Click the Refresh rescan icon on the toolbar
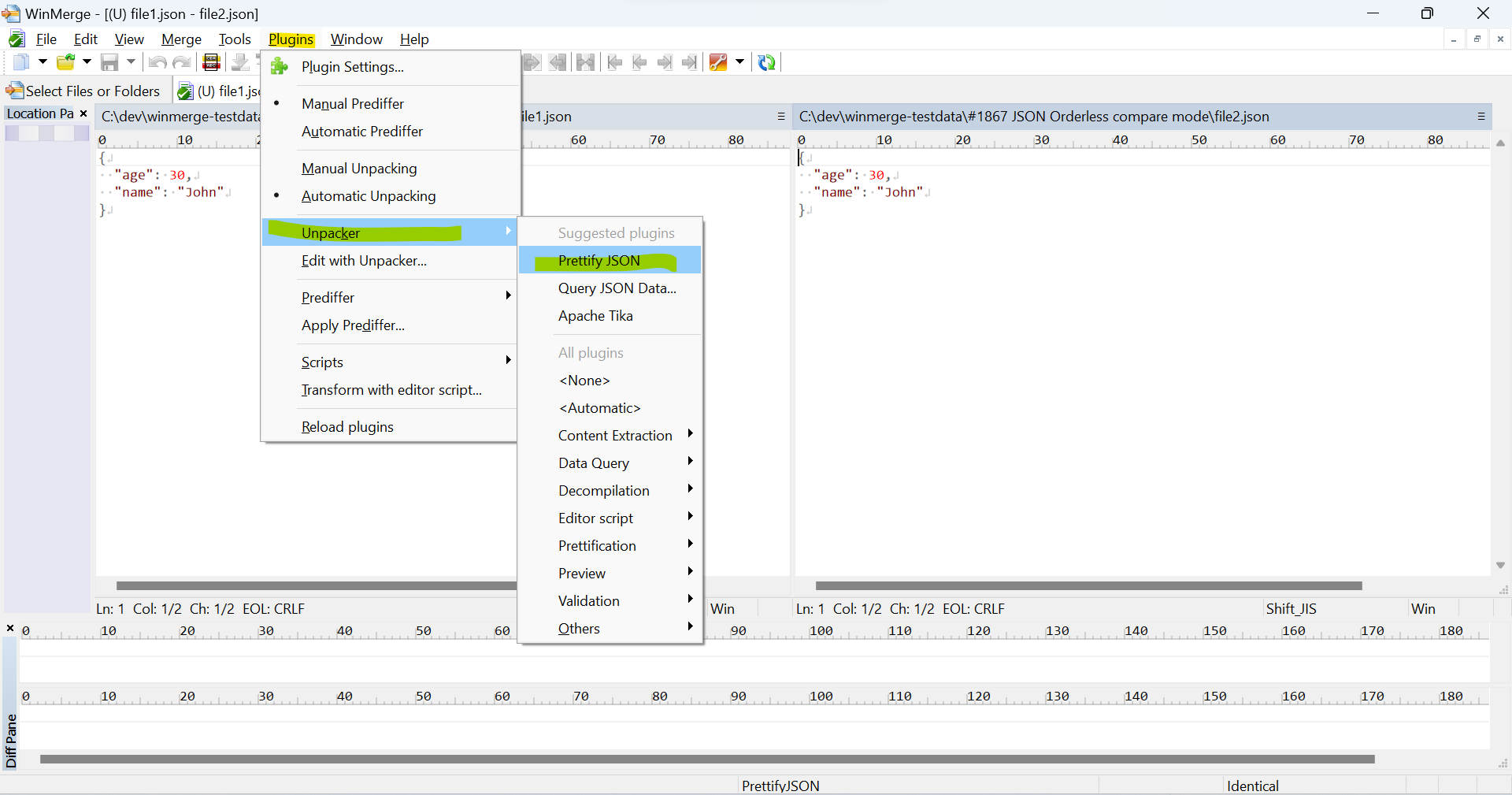The width and height of the screenshot is (1512, 795). click(x=768, y=62)
